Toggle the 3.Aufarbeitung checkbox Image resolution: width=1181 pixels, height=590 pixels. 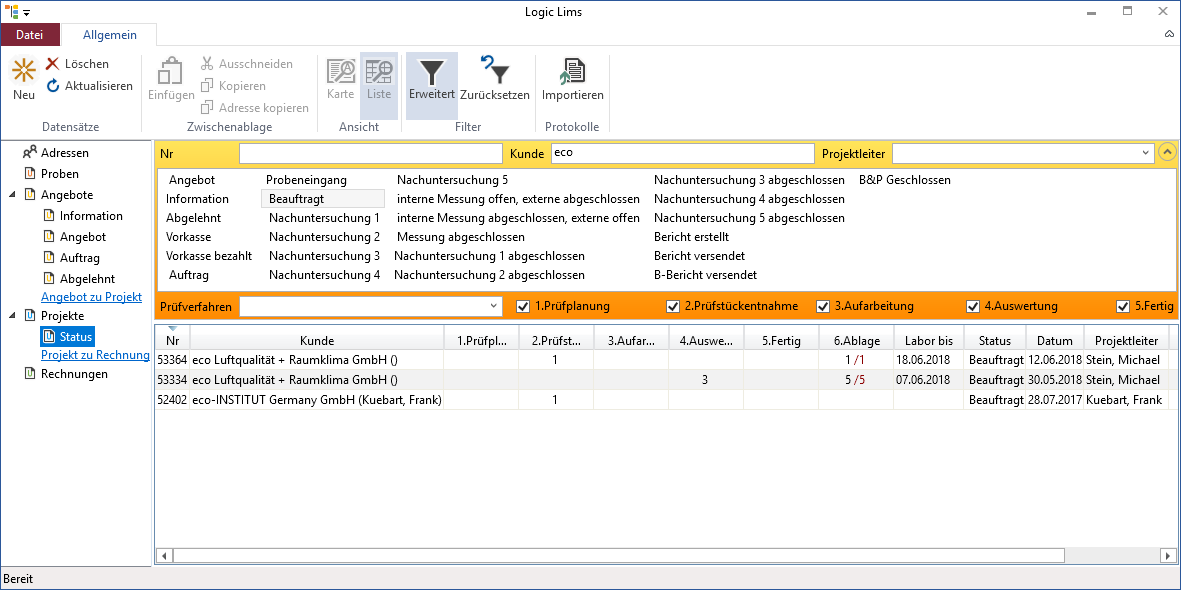[823, 306]
